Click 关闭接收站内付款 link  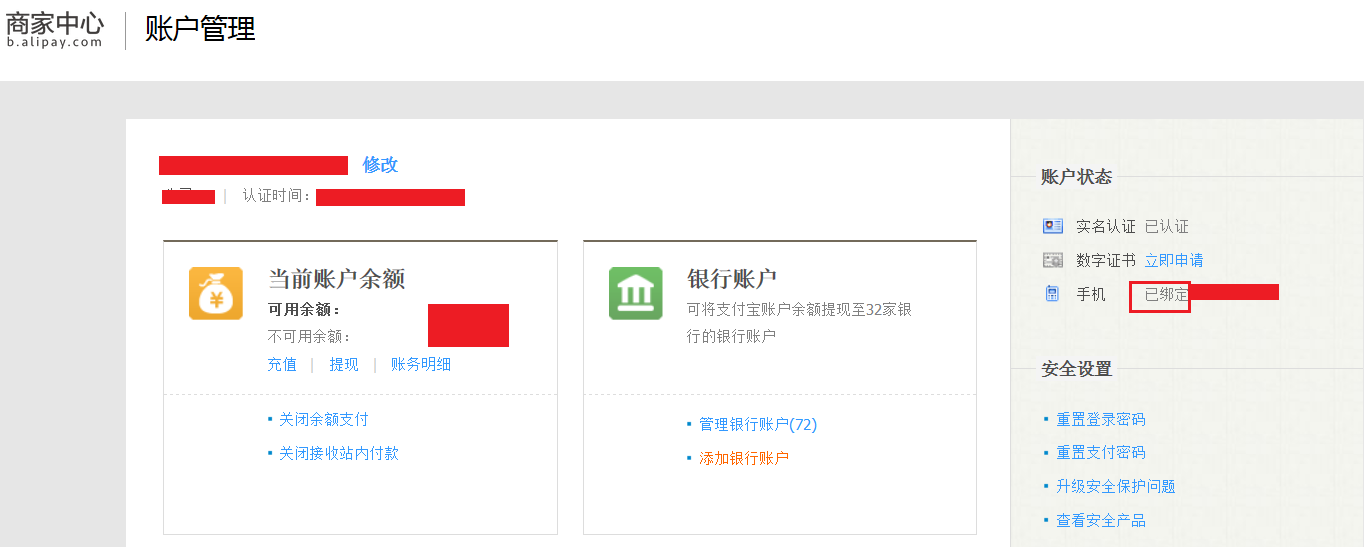pos(339,453)
